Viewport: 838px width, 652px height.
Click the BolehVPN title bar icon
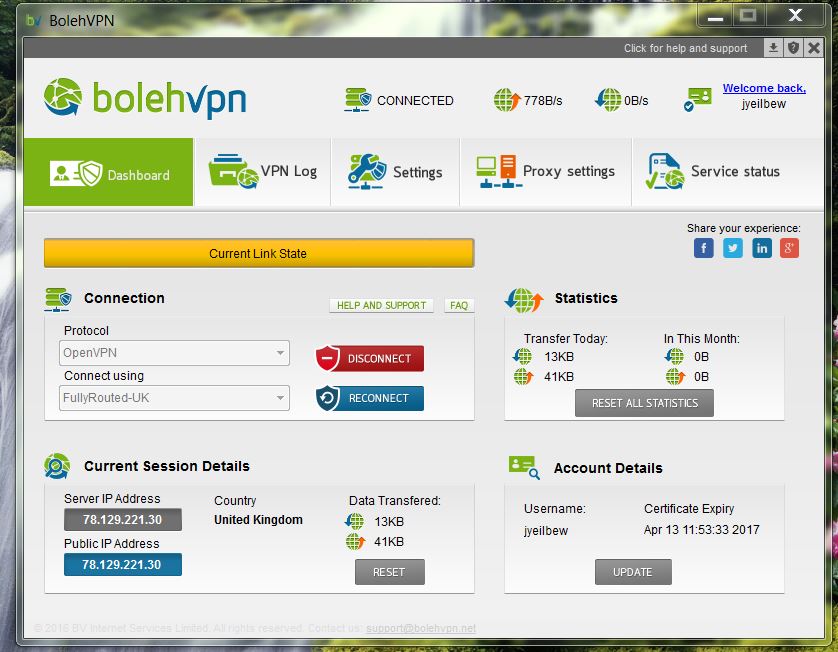34,21
